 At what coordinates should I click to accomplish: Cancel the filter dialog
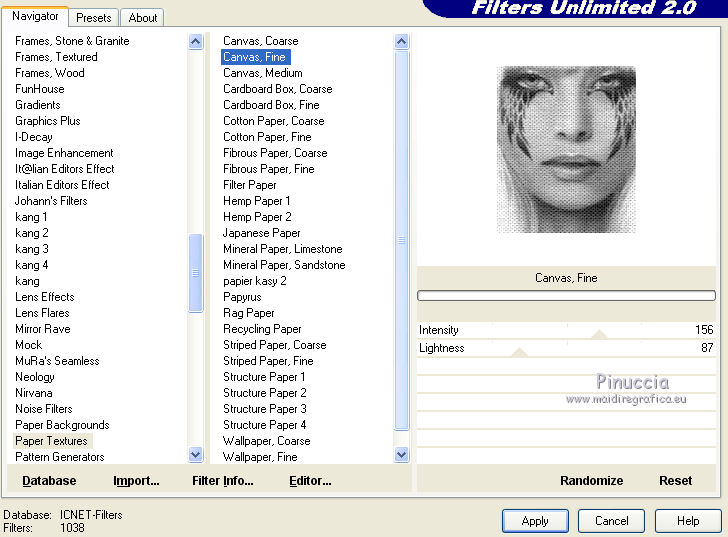[x=611, y=521]
